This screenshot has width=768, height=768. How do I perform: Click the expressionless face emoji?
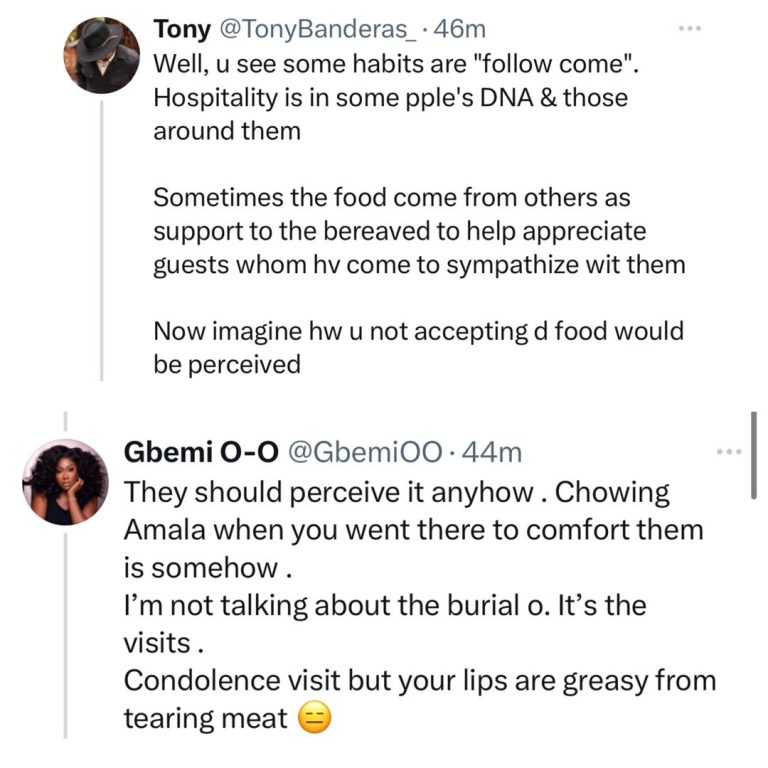click(315, 717)
